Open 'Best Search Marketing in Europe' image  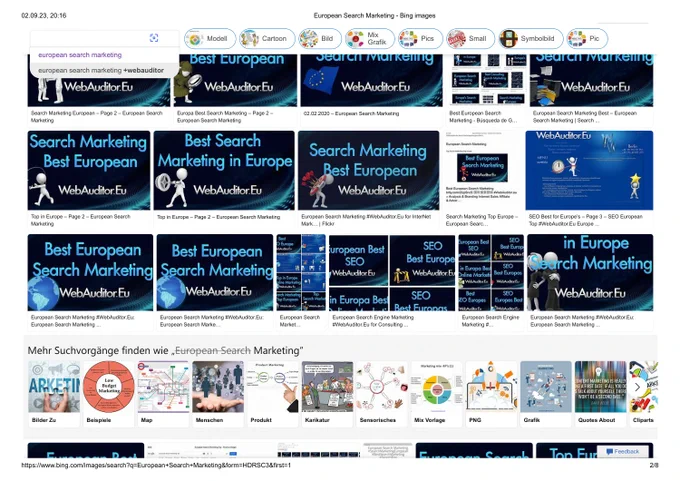224,170
